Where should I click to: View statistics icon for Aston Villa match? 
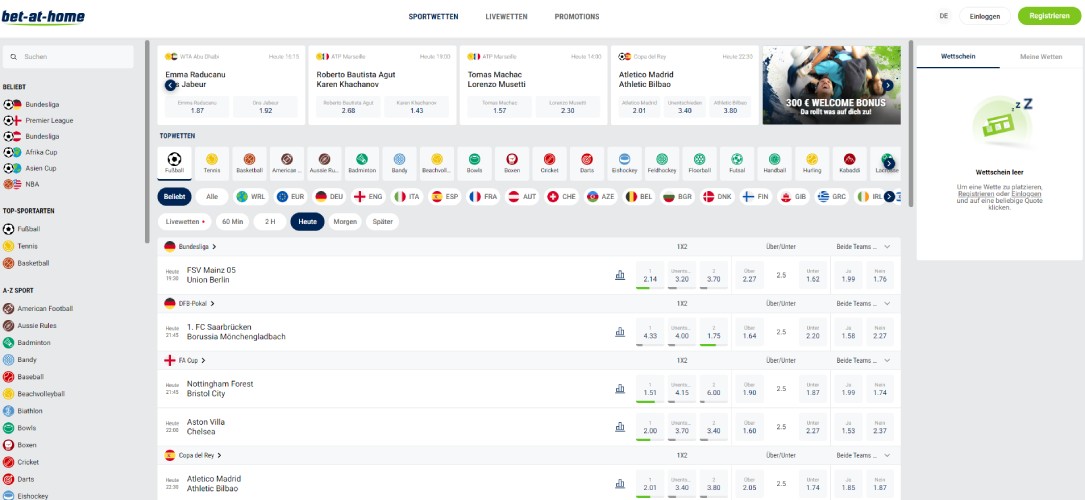pyautogui.click(x=620, y=427)
